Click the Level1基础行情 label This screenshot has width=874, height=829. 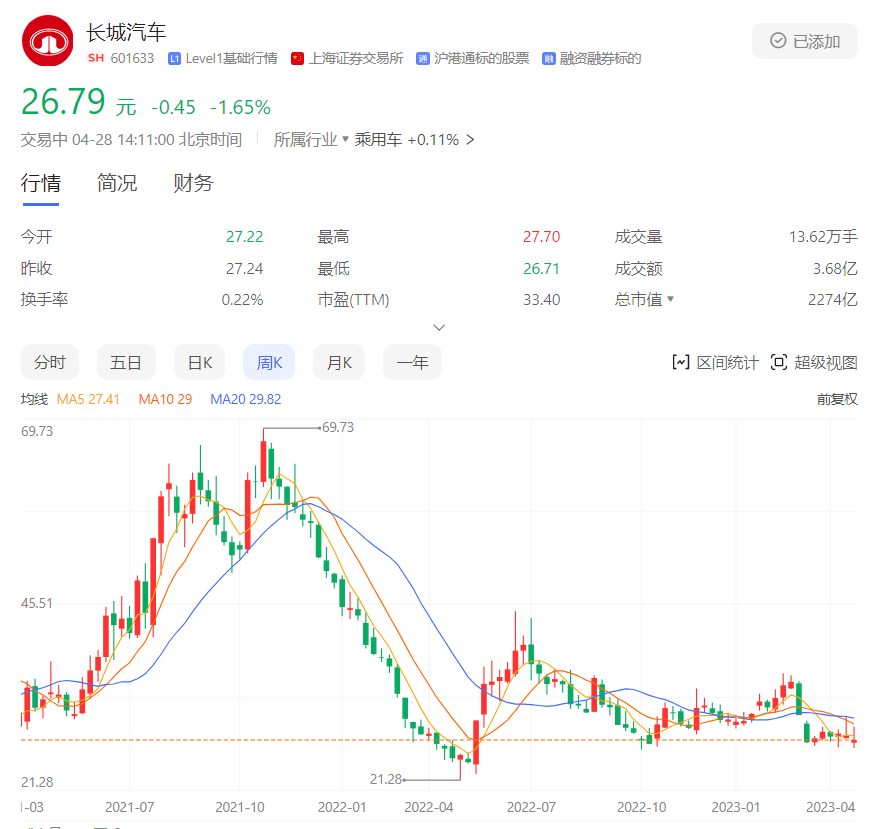(231, 59)
